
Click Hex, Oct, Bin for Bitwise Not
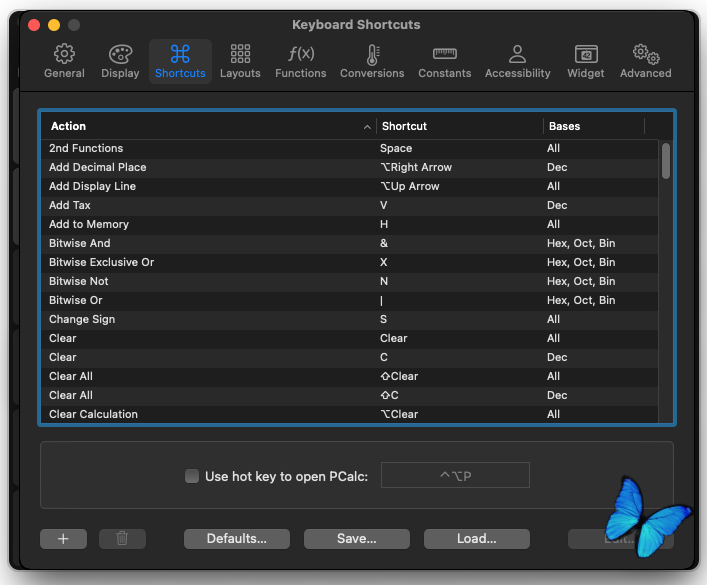pyautogui.click(x=581, y=281)
